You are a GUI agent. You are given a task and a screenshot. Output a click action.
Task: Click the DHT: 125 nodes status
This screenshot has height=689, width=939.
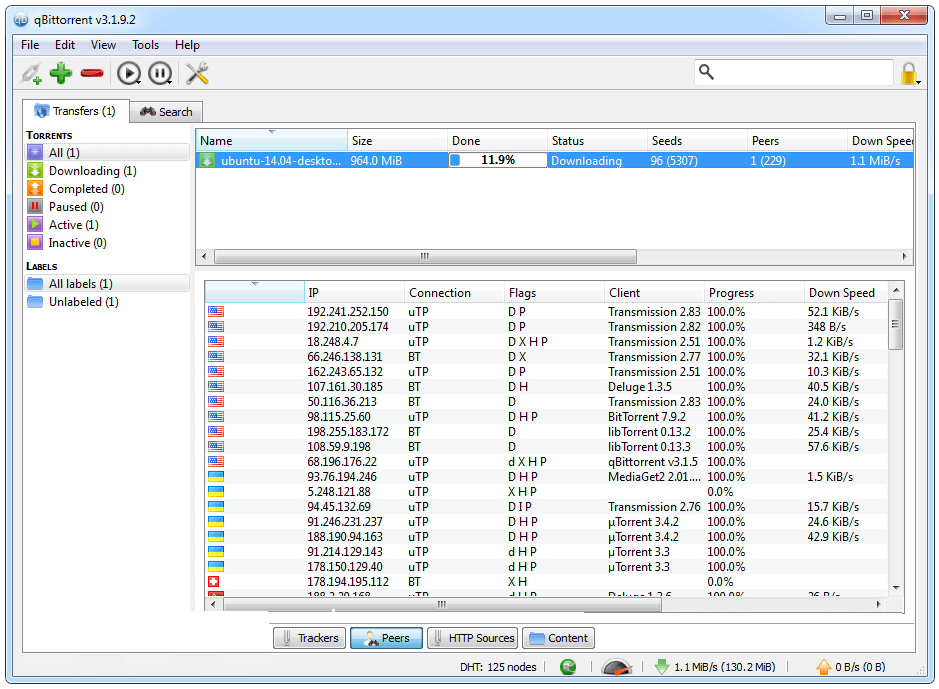click(x=498, y=667)
